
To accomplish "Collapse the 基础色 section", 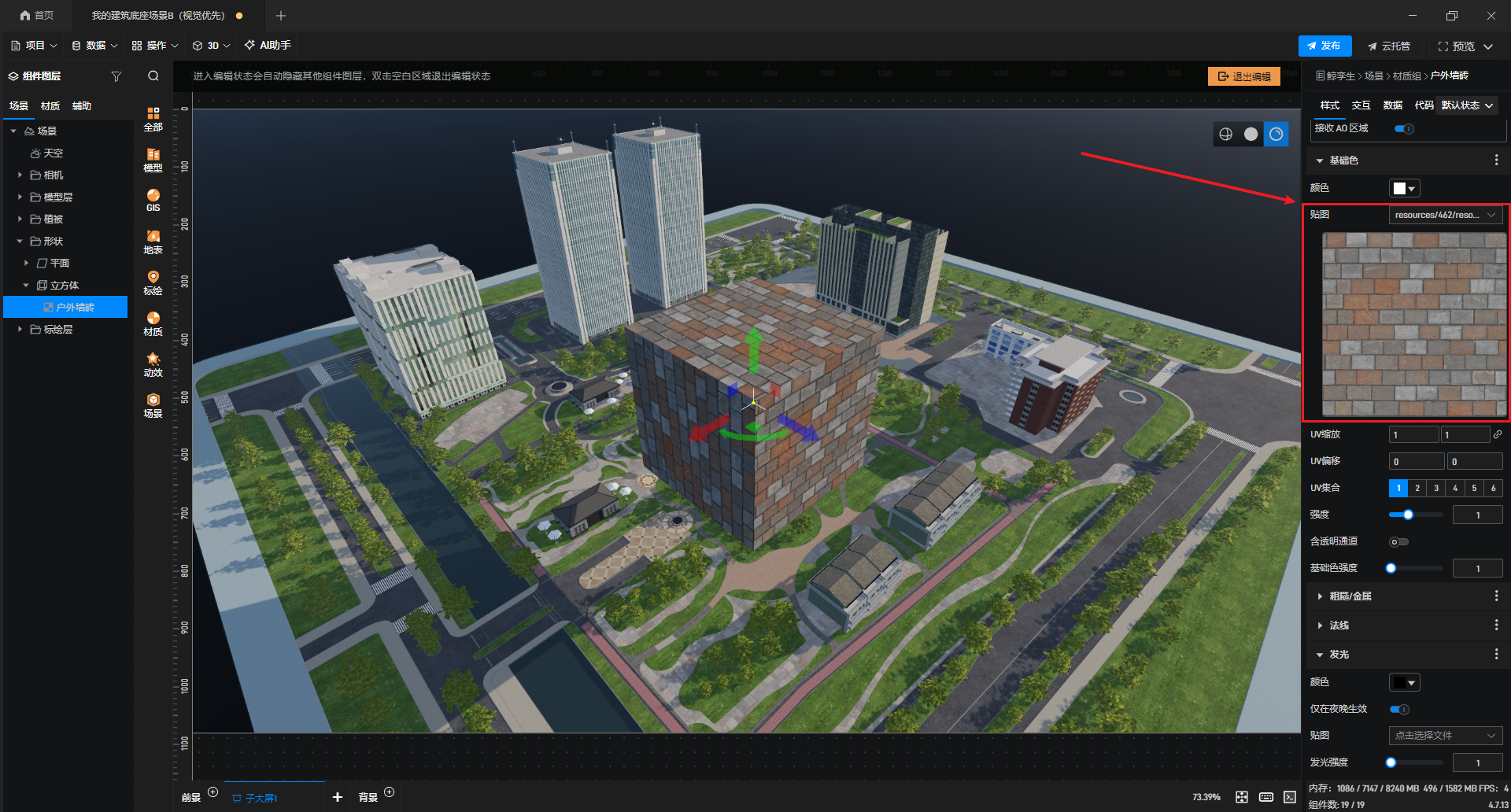I will pyautogui.click(x=1320, y=161).
